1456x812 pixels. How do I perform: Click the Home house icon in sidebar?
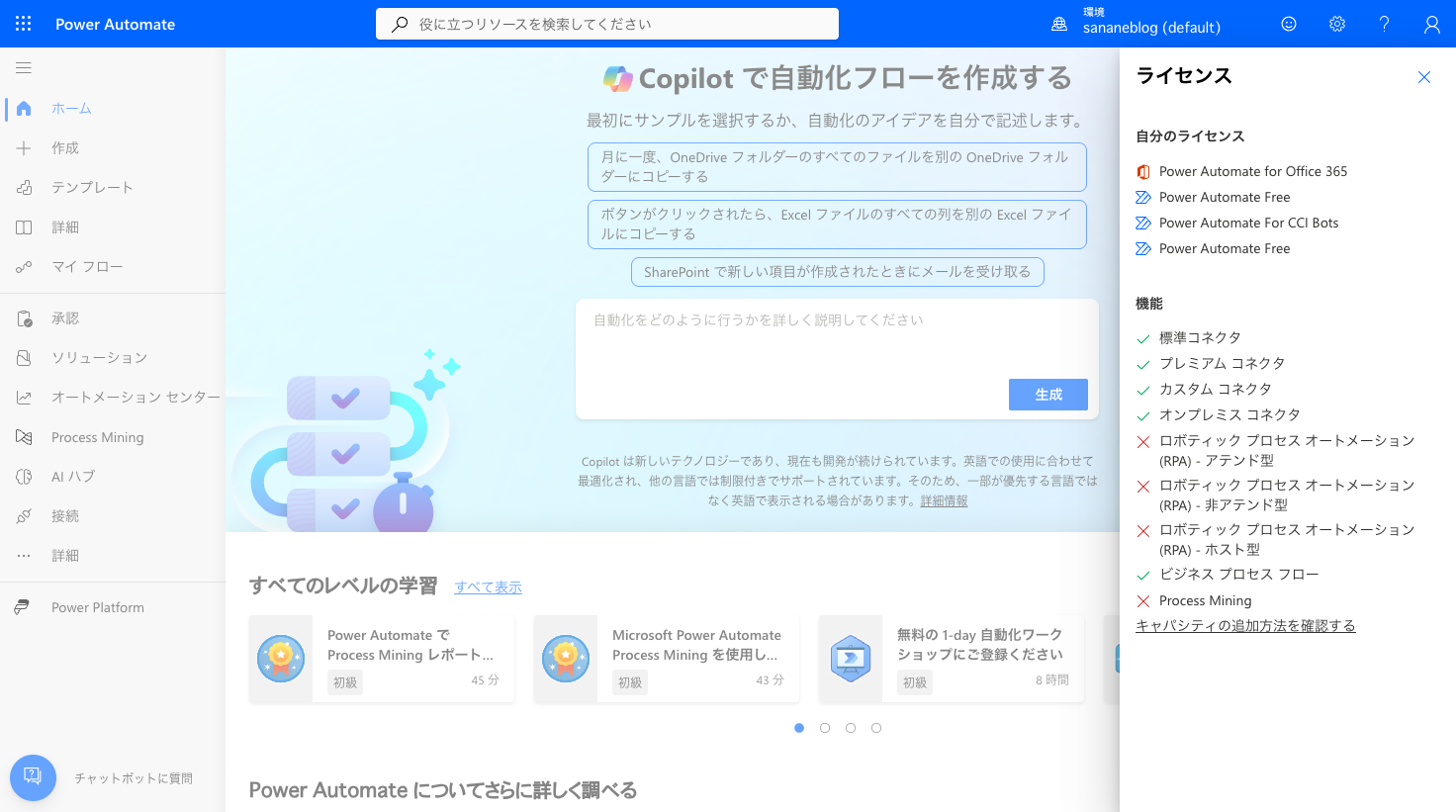(24, 109)
